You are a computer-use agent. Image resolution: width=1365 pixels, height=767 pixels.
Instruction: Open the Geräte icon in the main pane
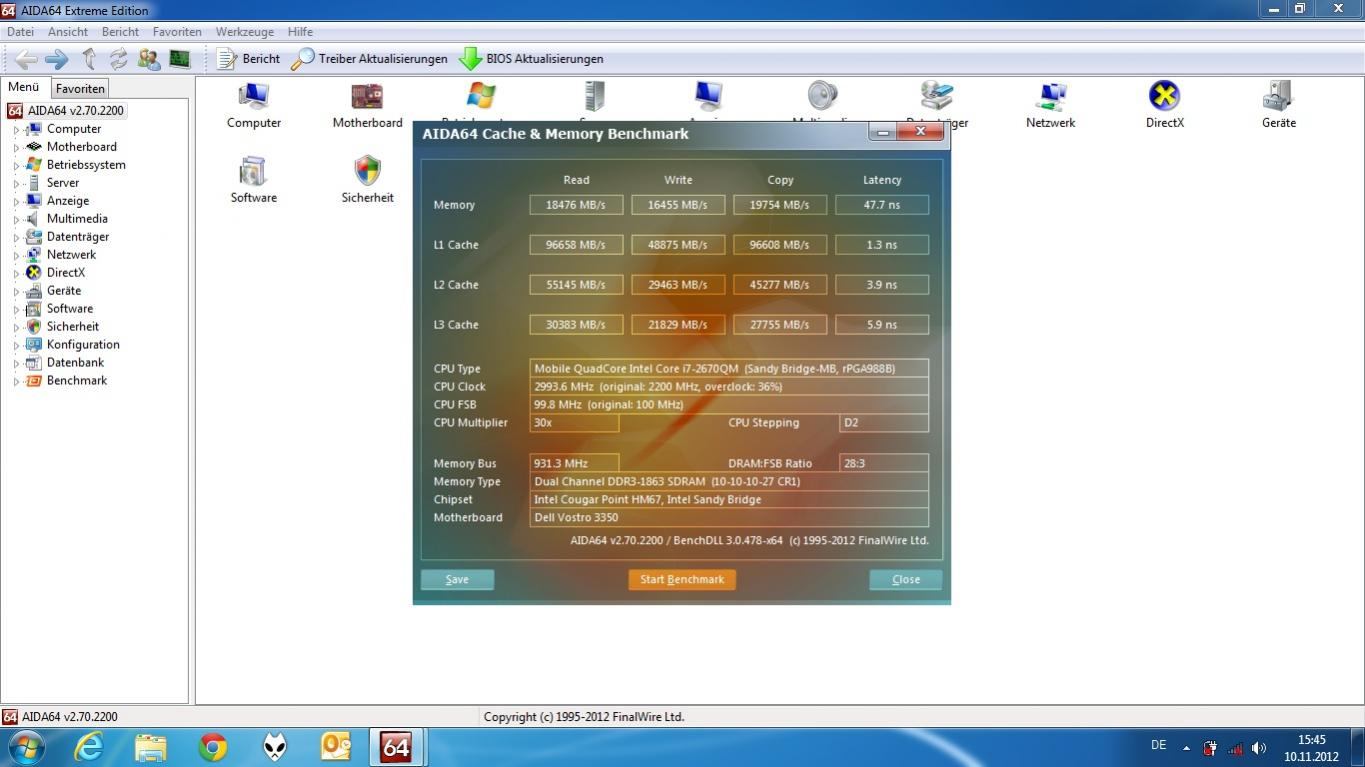point(1278,105)
